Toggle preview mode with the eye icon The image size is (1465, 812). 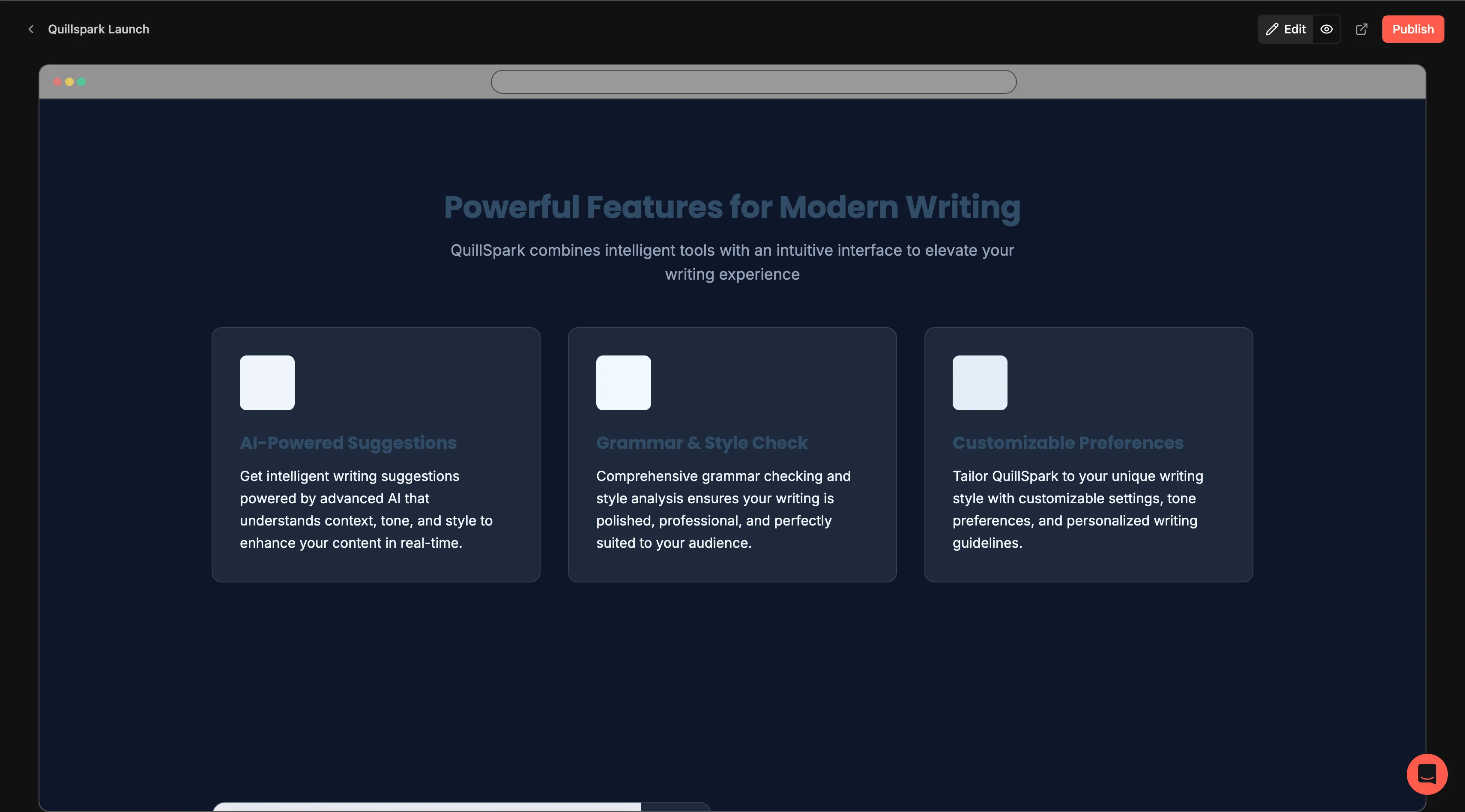[1326, 29]
